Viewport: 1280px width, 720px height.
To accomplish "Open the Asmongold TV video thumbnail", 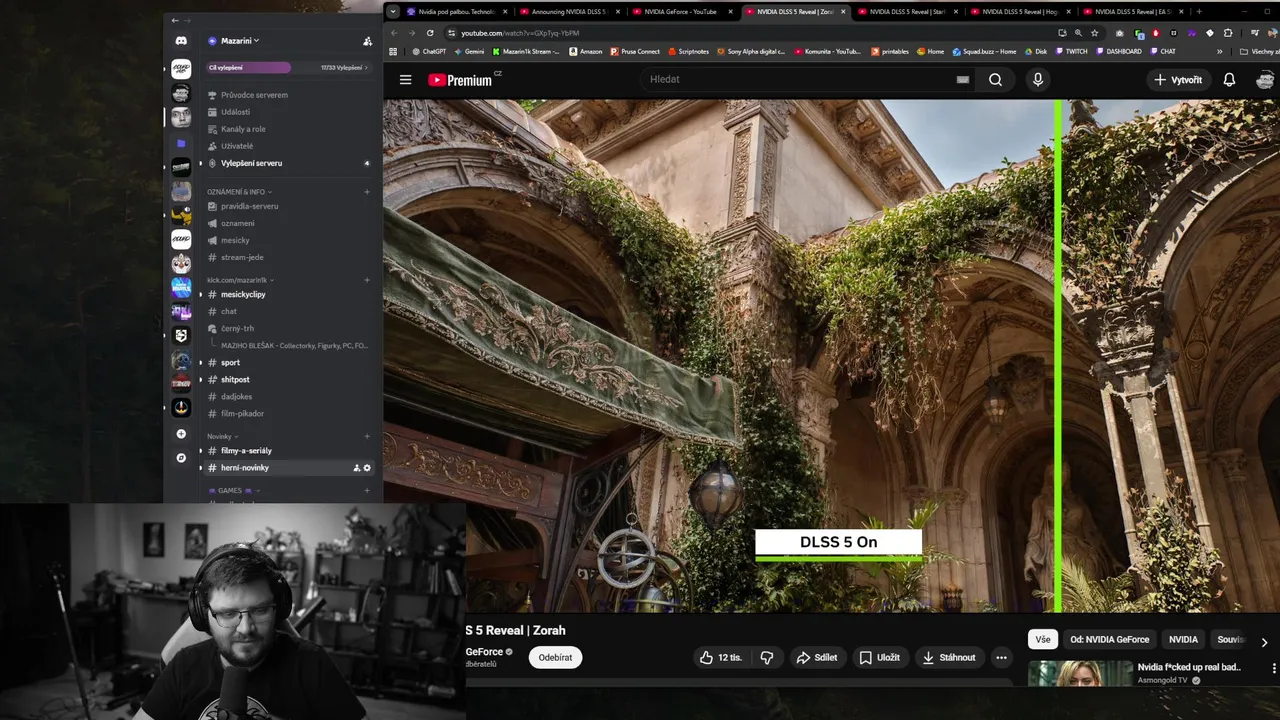I will [1080, 673].
